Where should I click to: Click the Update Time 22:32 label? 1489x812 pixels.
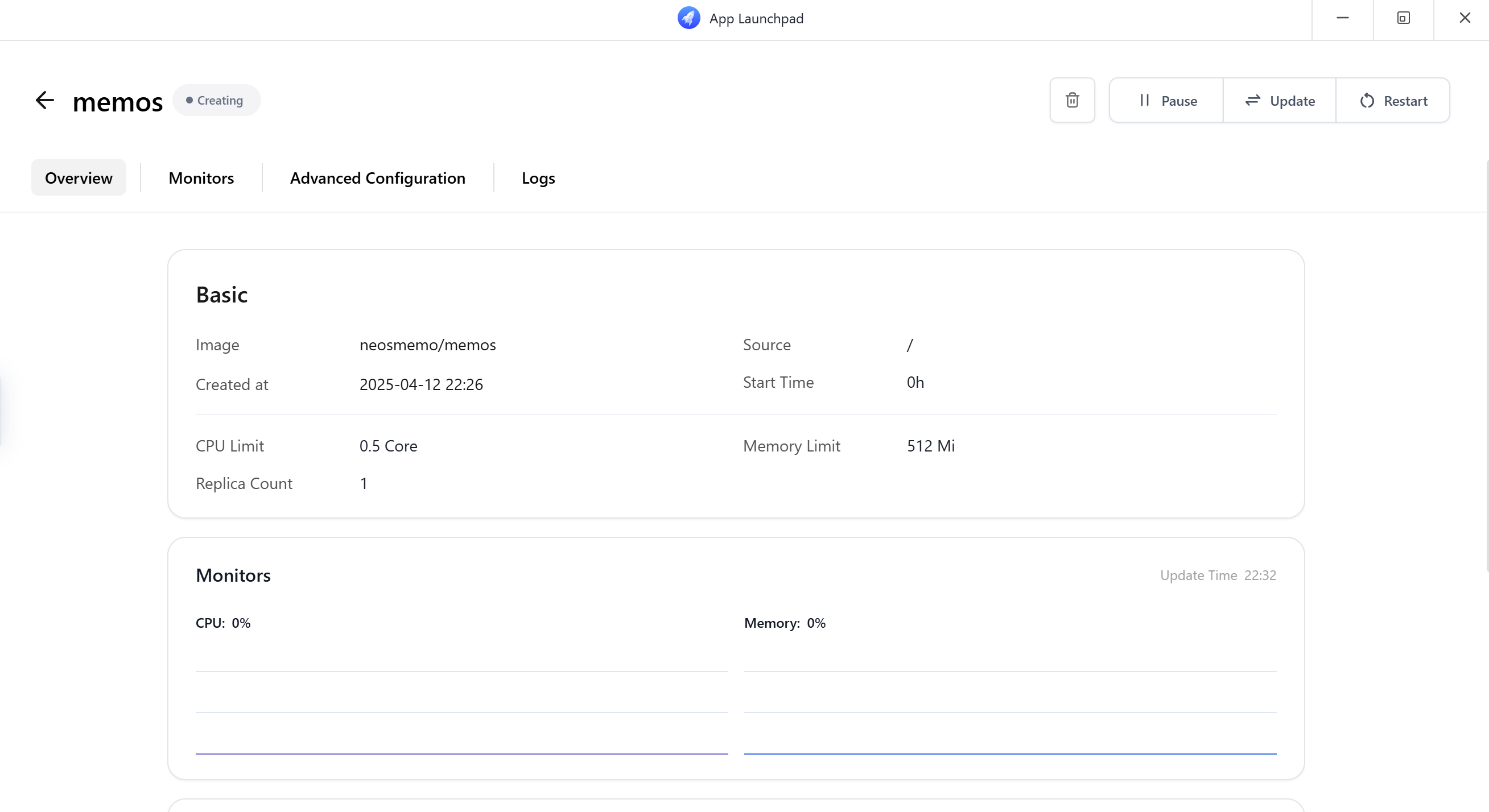point(1218,575)
